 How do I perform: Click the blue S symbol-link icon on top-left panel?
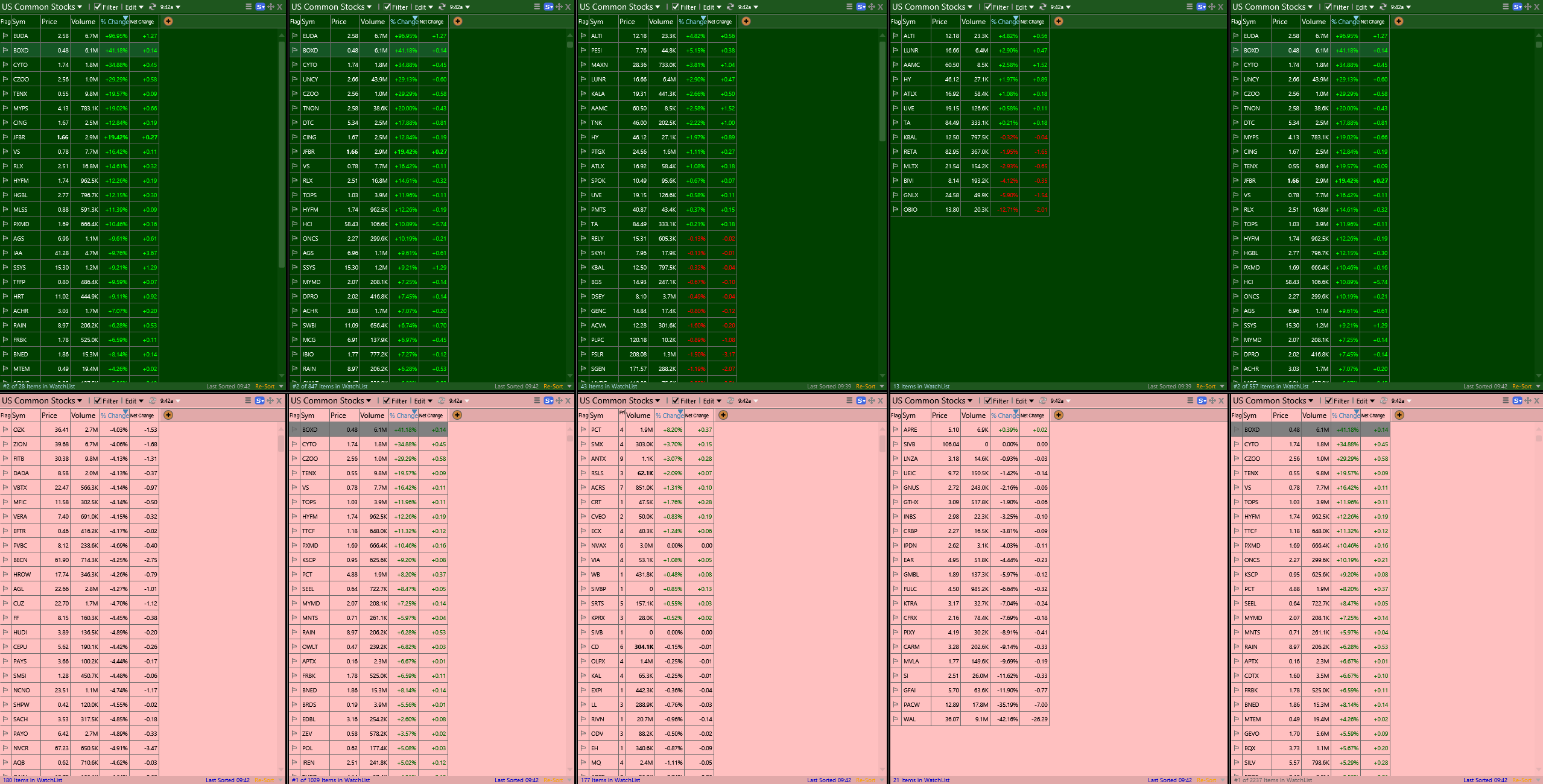pos(259,7)
